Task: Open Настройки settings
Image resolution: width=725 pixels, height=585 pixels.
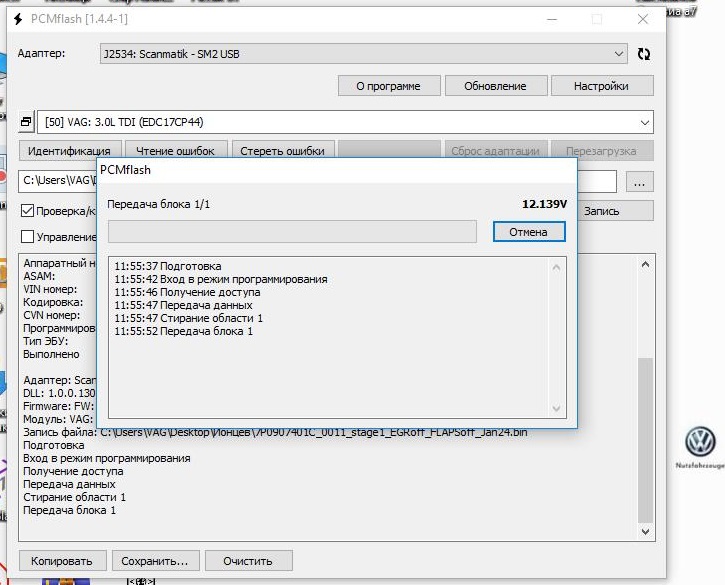Action: (602, 86)
